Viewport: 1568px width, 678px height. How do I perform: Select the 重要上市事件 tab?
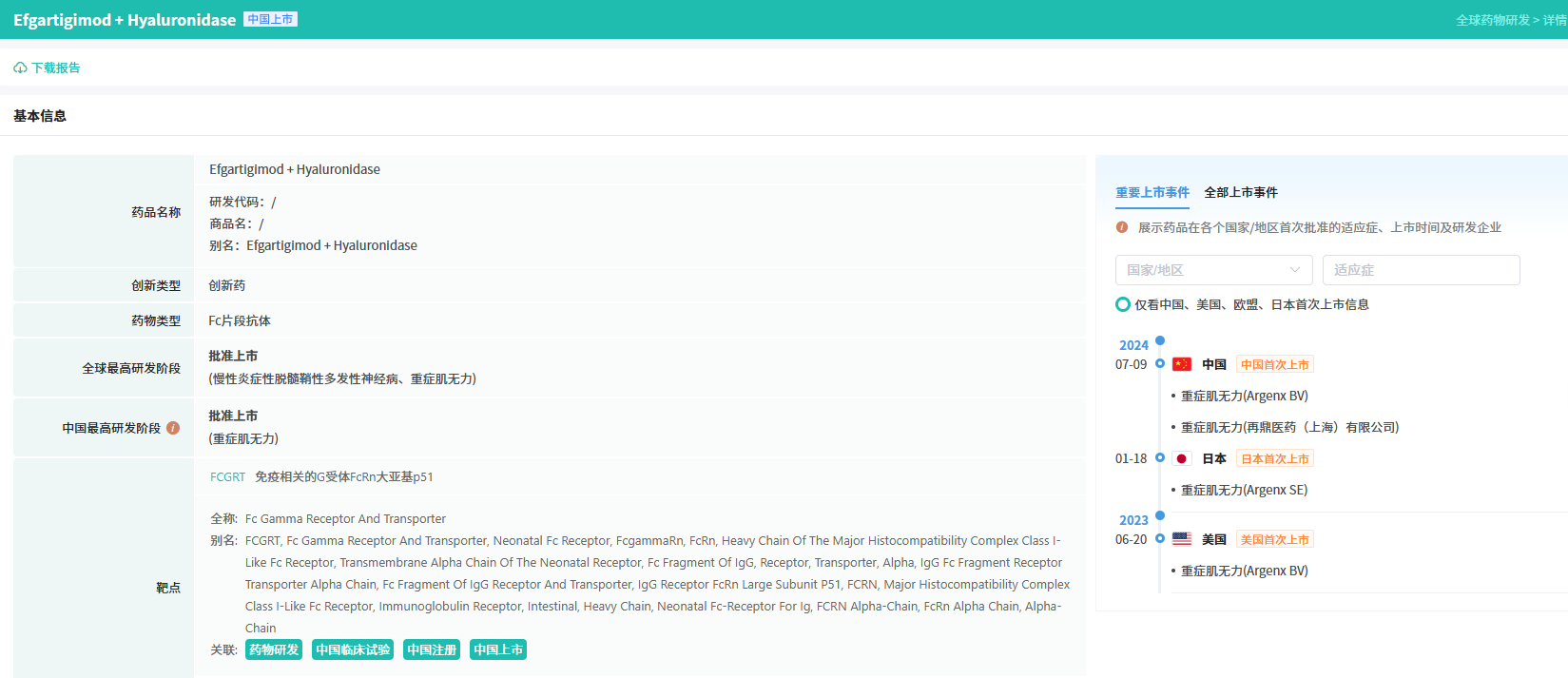pyautogui.click(x=1152, y=192)
